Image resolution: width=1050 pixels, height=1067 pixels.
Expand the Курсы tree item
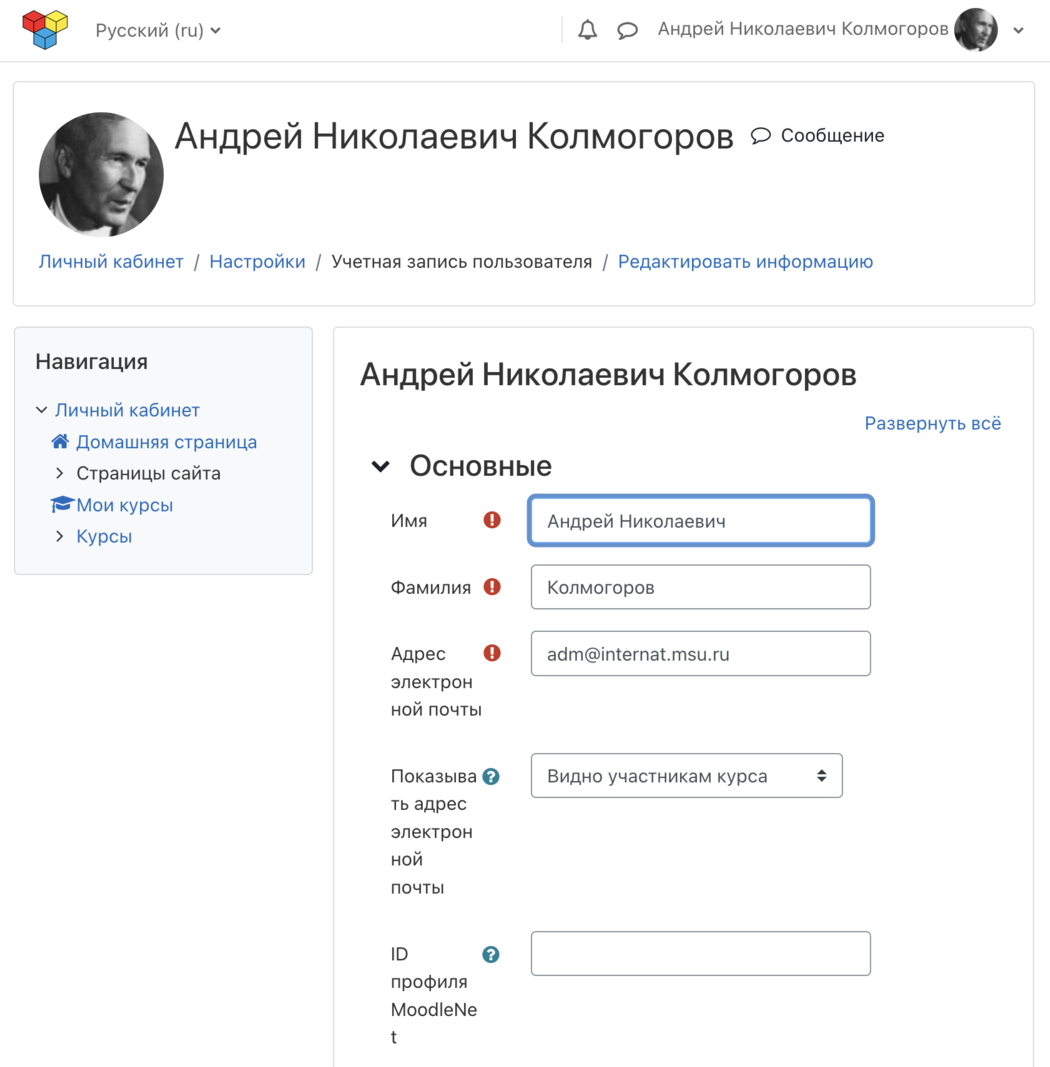click(x=60, y=536)
